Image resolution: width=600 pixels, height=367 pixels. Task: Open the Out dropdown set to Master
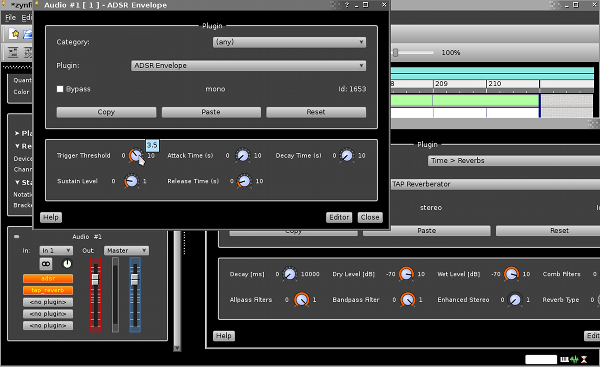(x=126, y=251)
